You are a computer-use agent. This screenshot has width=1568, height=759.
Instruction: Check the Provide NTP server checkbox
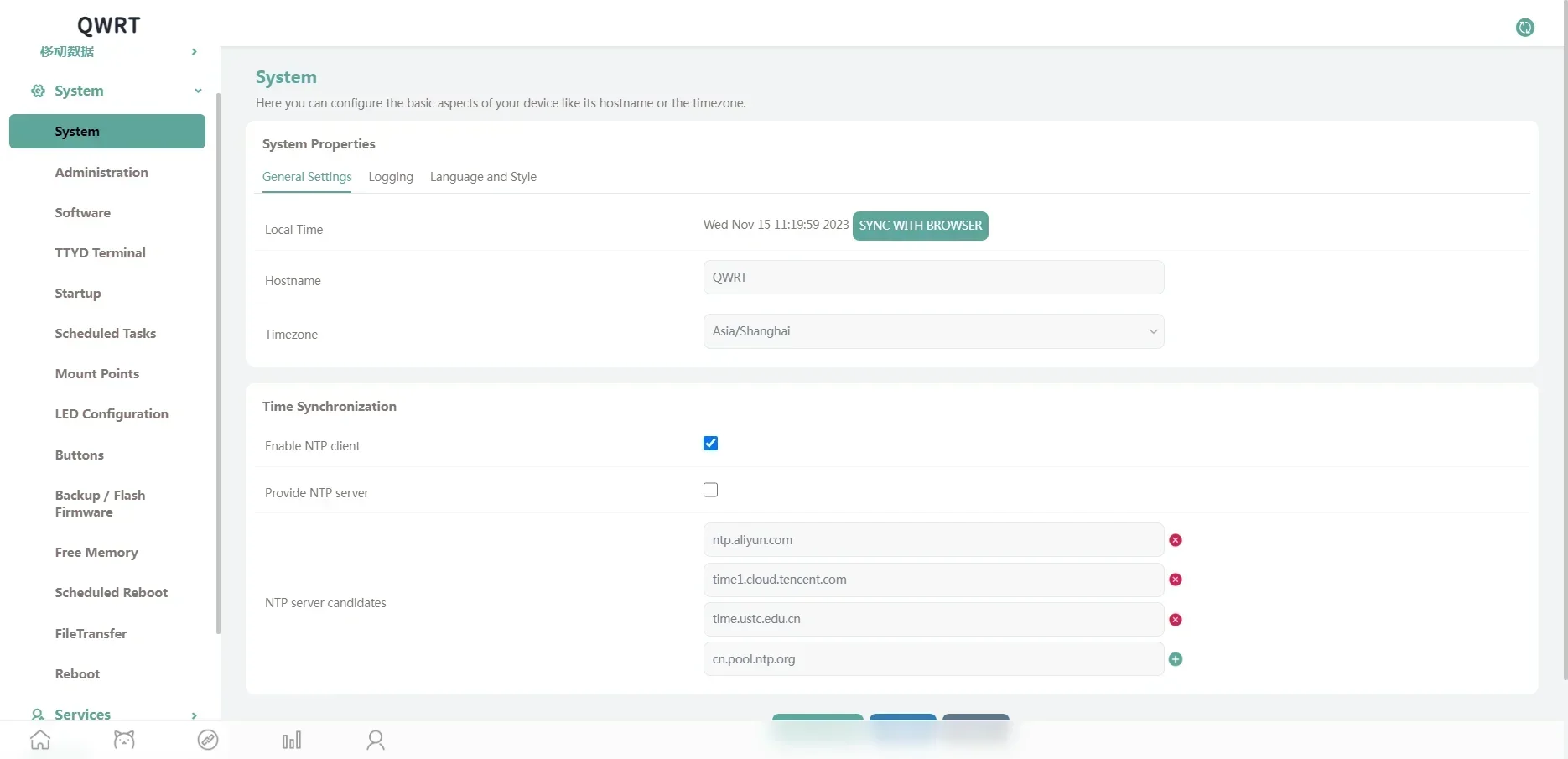click(x=710, y=490)
